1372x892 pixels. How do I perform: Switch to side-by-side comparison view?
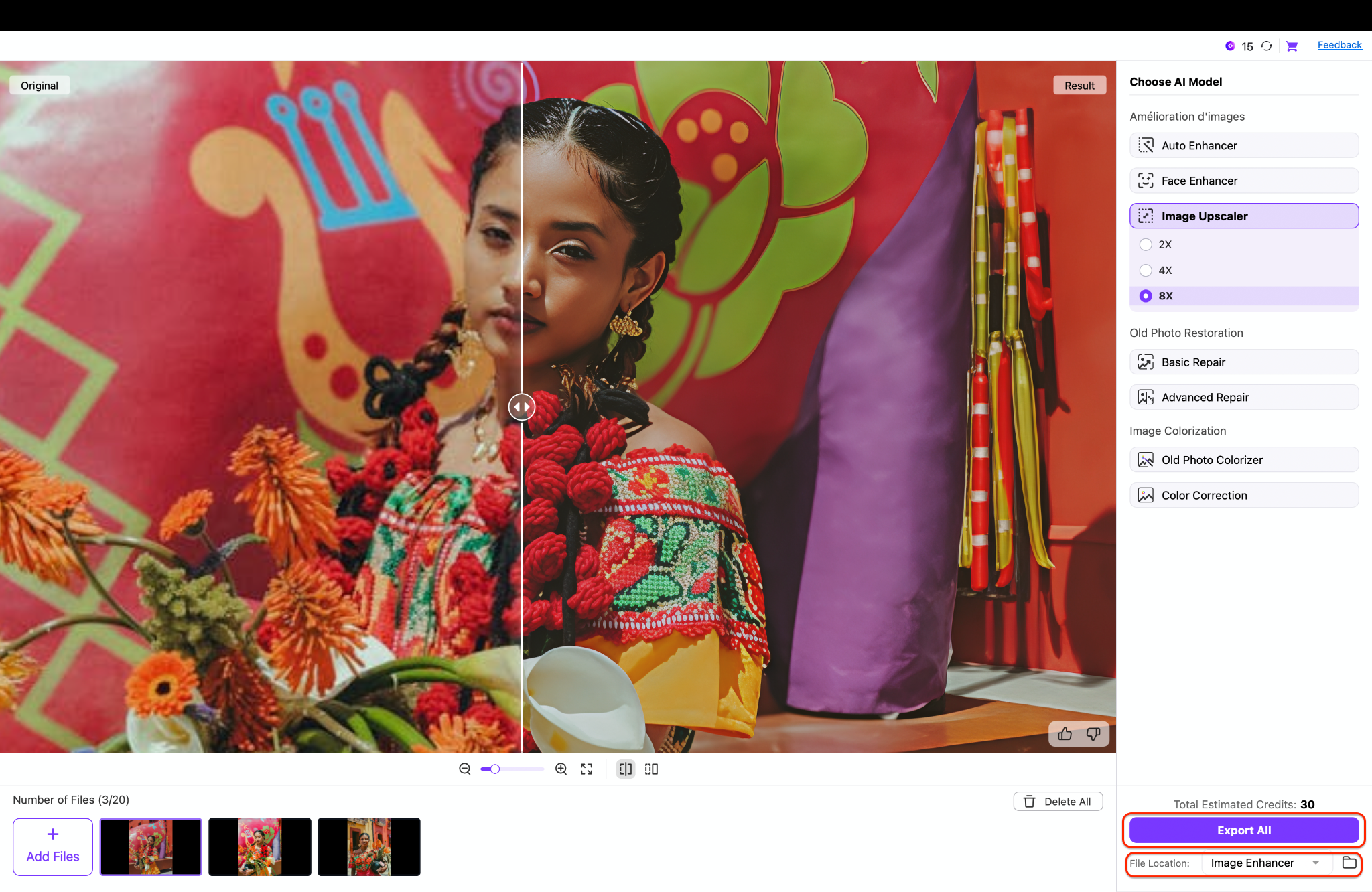pyautogui.click(x=650, y=769)
